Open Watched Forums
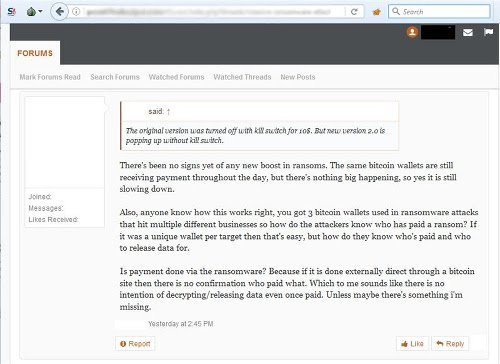This screenshot has width=500, height=364. coord(176,77)
